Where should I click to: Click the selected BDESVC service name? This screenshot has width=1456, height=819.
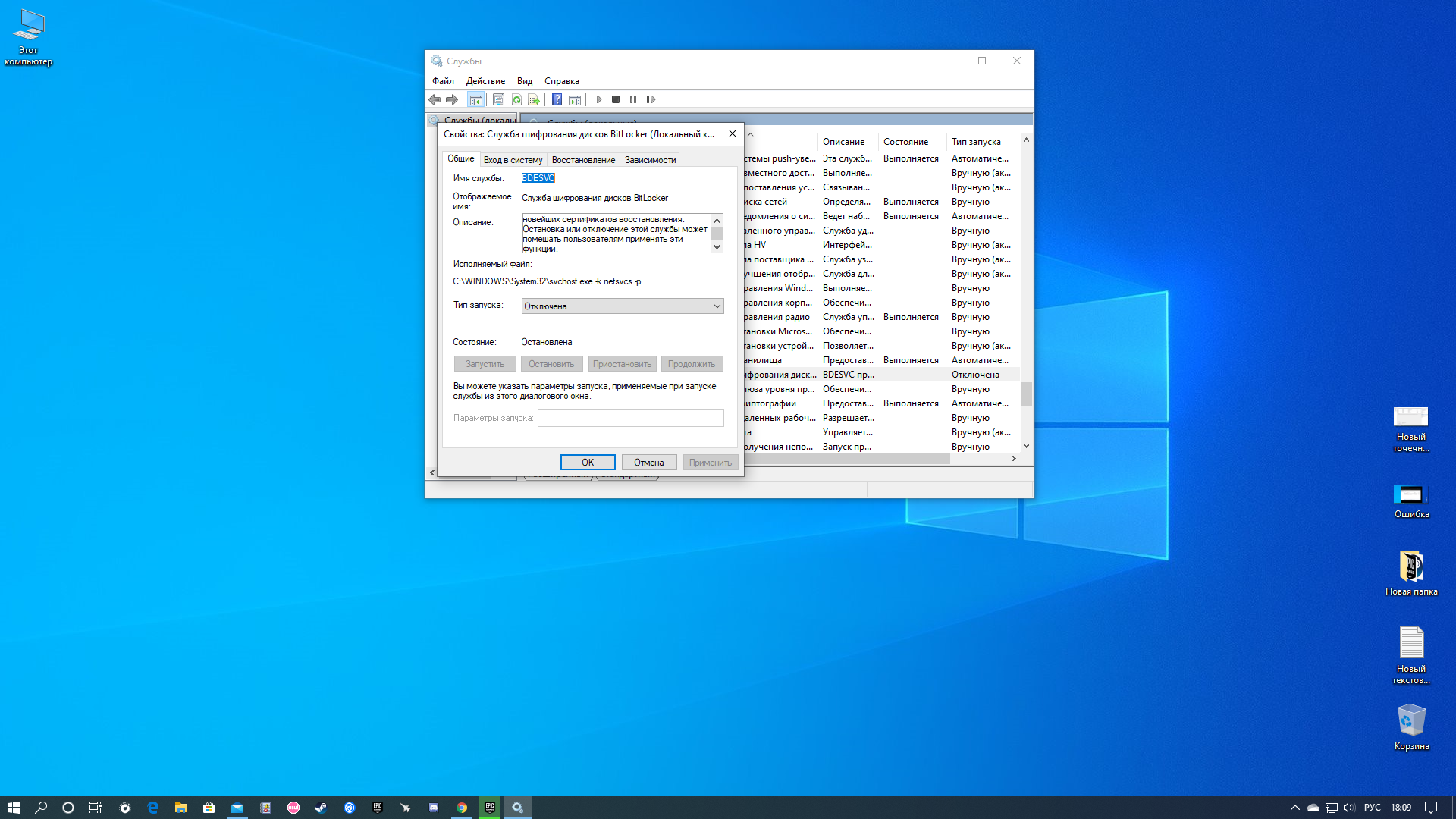point(538,178)
